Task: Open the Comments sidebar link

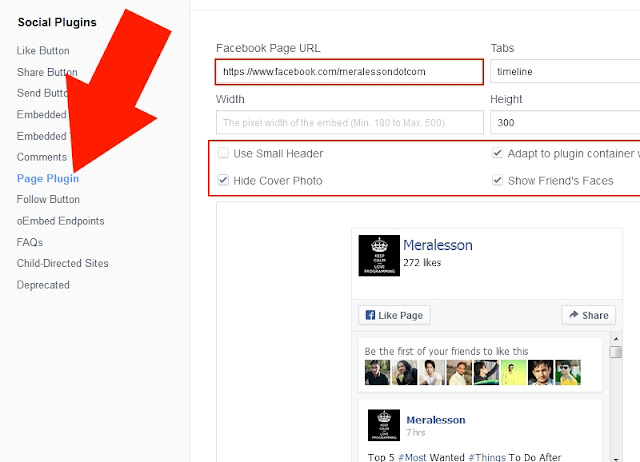Action: pyautogui.click(x=42, y=157)
